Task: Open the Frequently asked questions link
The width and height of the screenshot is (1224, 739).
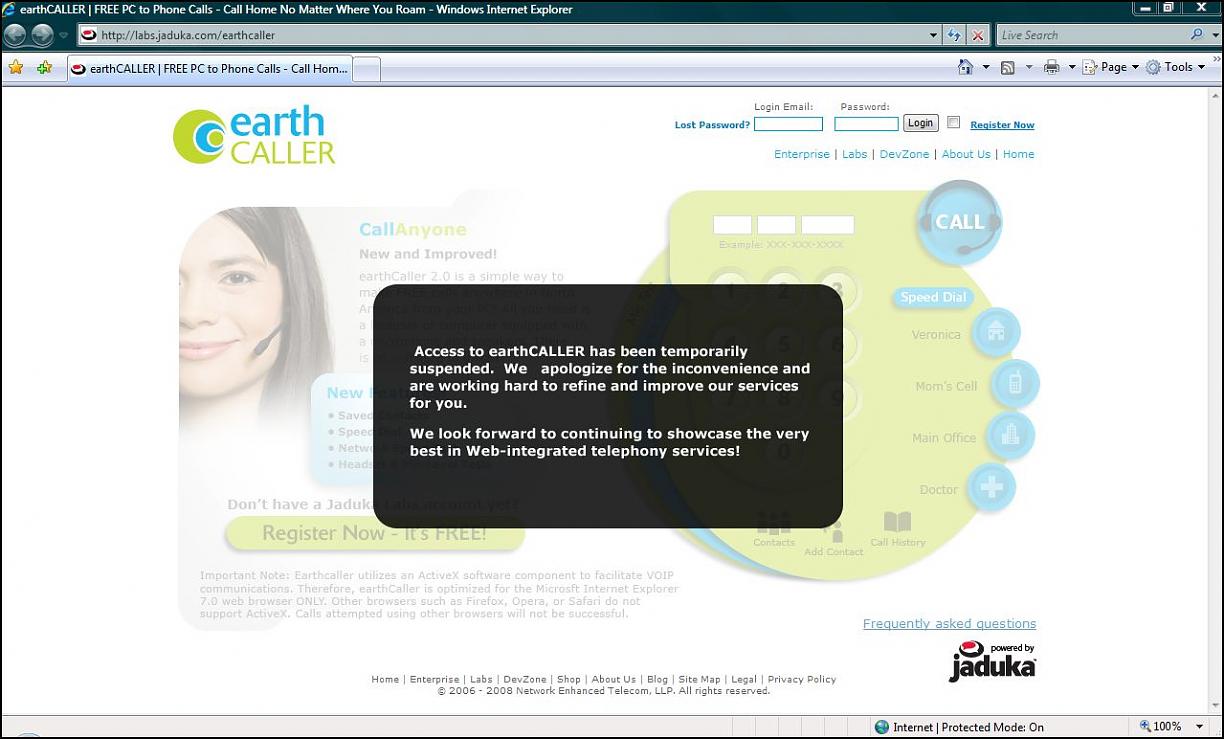Action: point(949,624)
